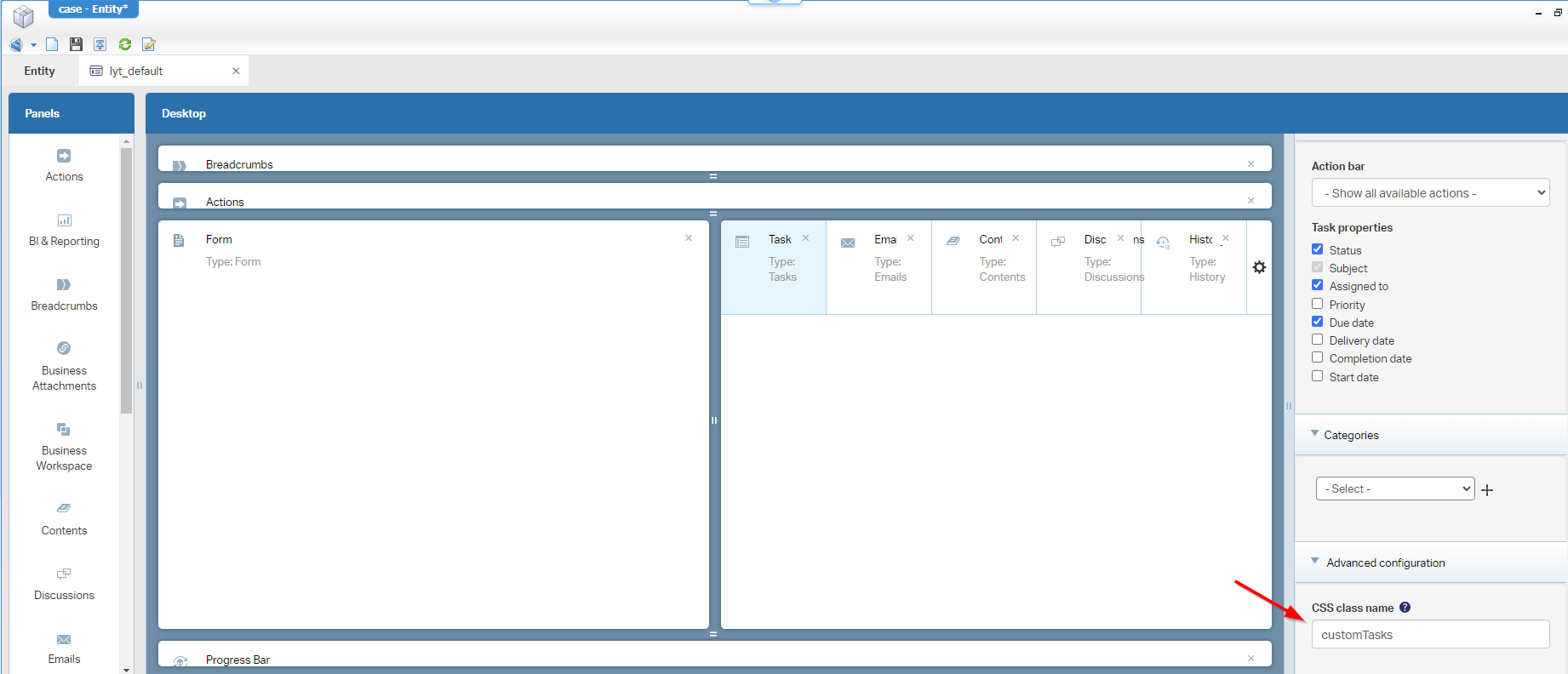The image size is (1568, 674).
Task: Open the Action bar dropdown
Action: tap(1430, 193)
